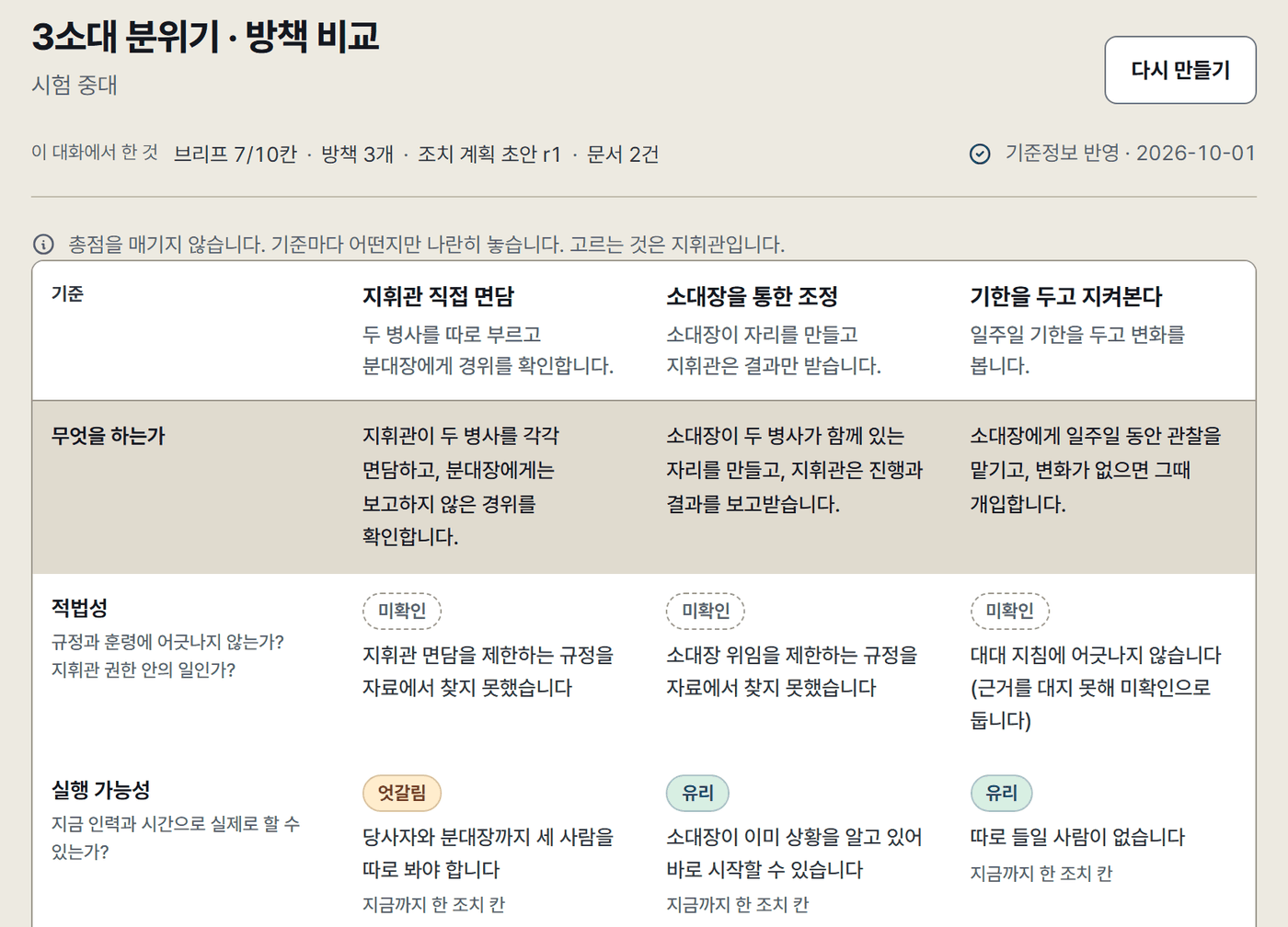The width and height of the screenshot is (1288, 927).
Task: Click text 소대장 위임을 제한하는 규정을
Action: pos(792,655)
